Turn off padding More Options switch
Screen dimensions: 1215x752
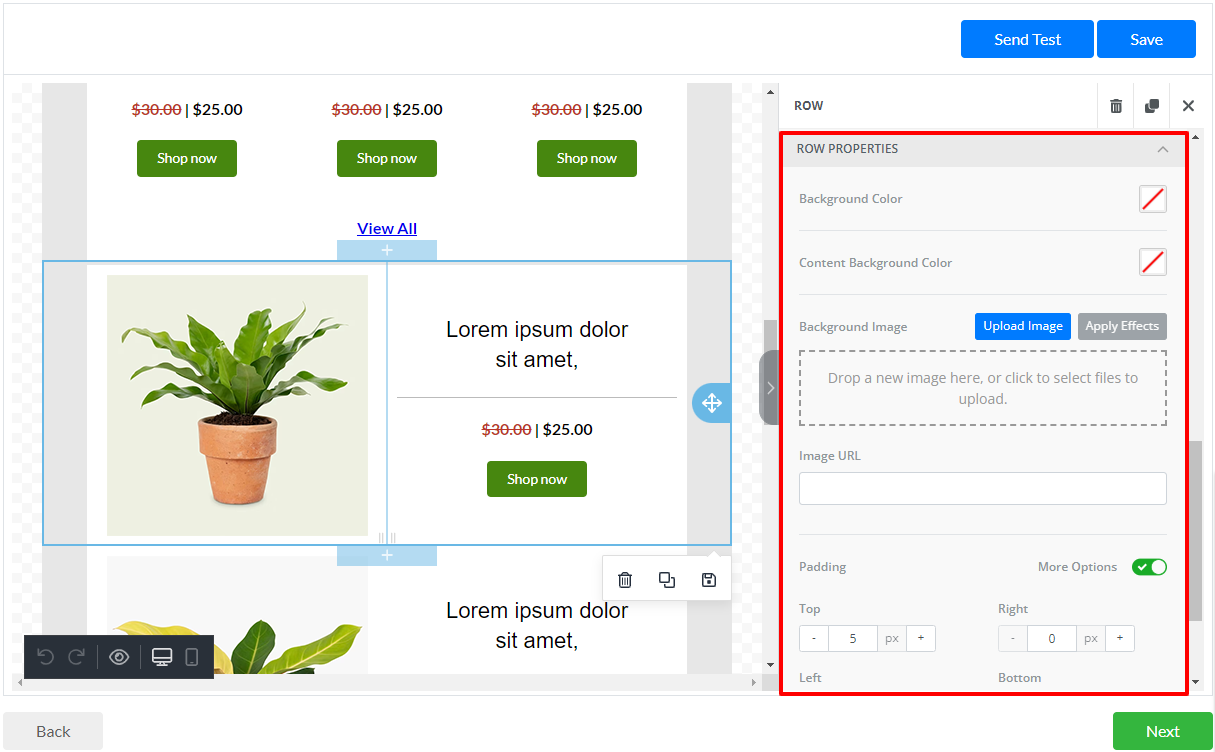click(1149, 567)
